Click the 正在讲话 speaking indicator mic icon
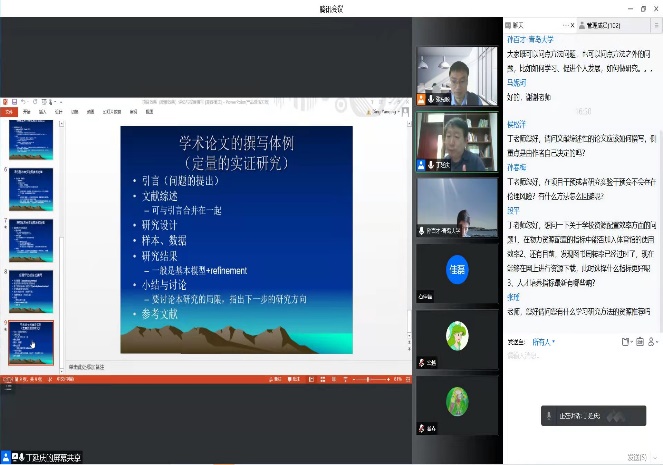 551,416
